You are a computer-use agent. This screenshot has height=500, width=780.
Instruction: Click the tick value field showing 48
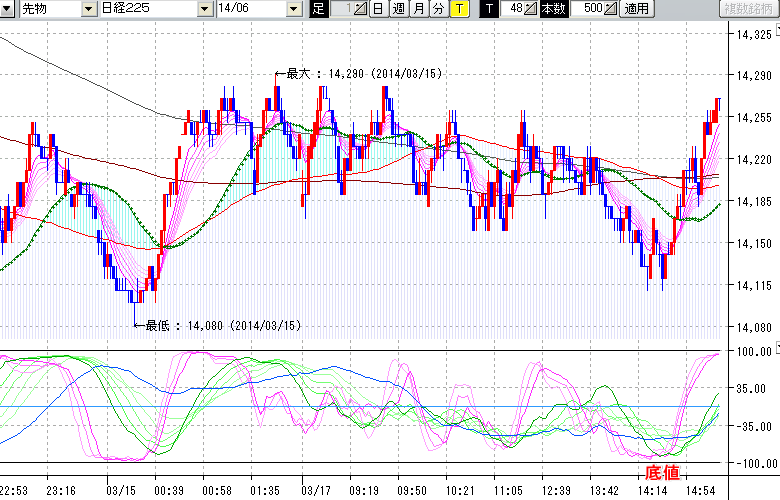click(514, 9)
